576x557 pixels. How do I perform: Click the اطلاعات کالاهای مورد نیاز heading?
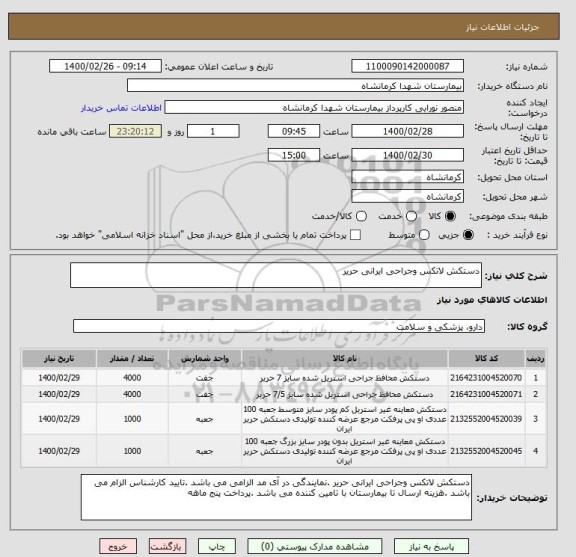coord(492,300)
